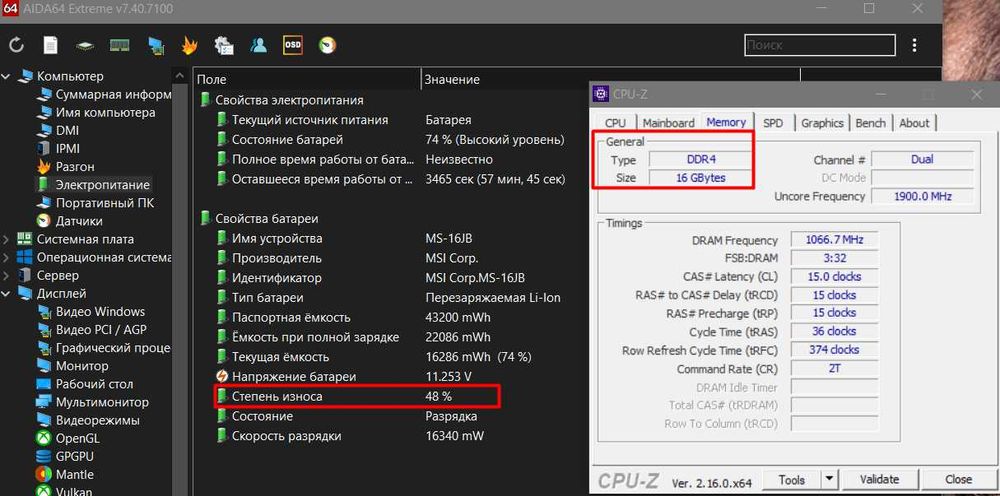The width and height of the screenshot is (1000, 496).
Task: Click the Validate button in CPU-Z
Action: (879, 479)
